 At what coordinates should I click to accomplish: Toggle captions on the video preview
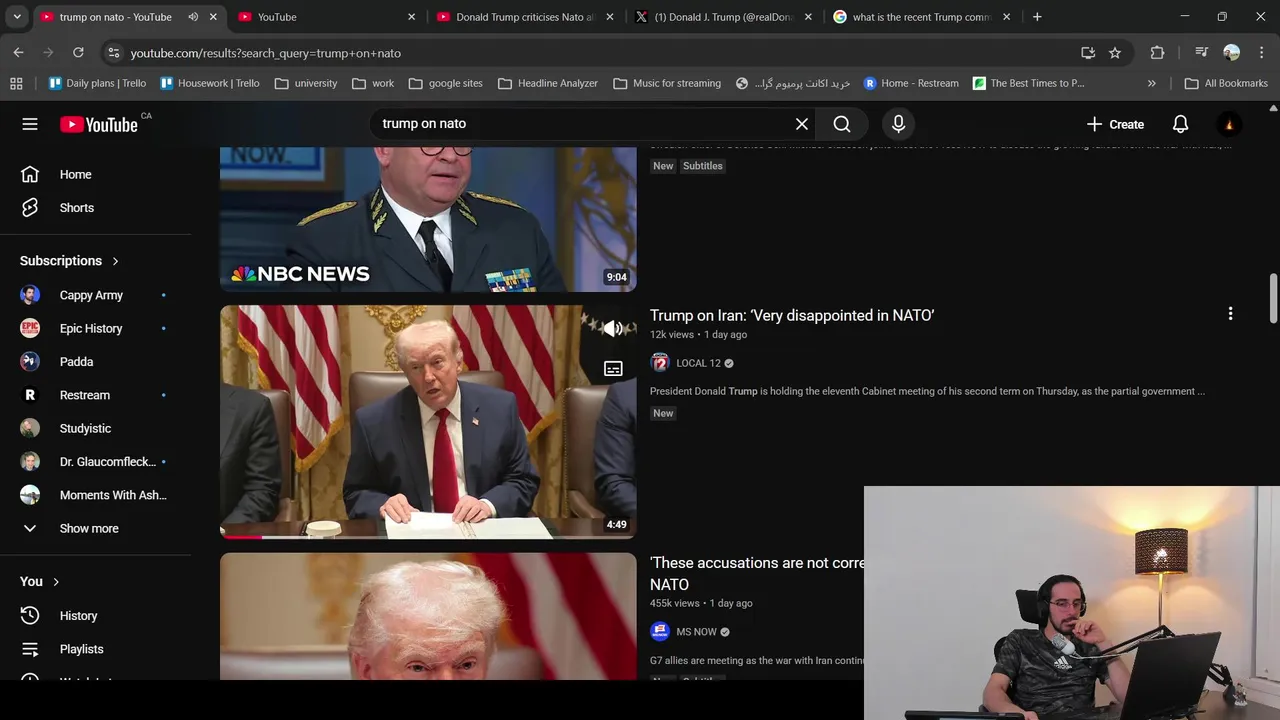613,369
